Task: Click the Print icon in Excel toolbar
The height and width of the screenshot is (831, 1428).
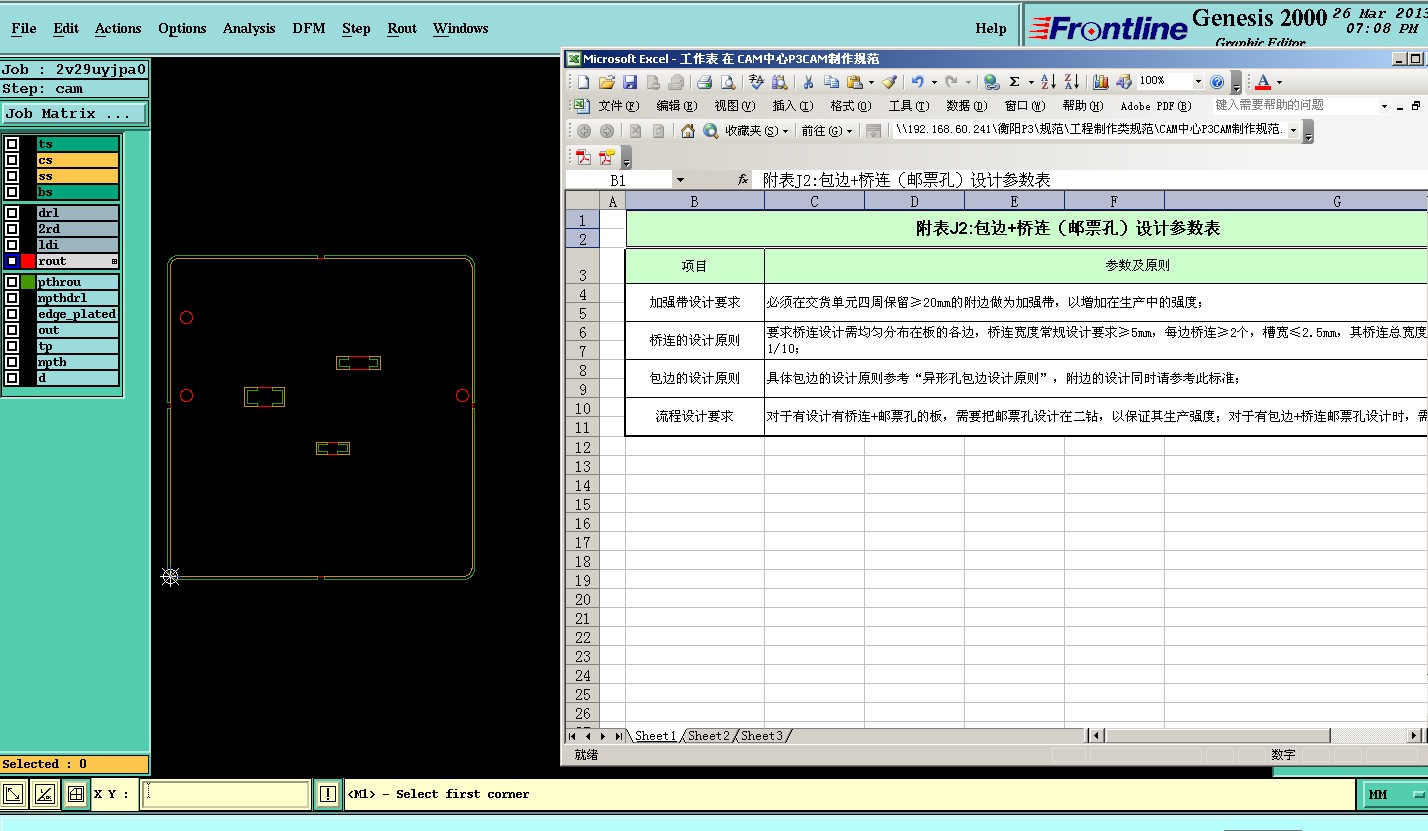Action: coord(704,82)
